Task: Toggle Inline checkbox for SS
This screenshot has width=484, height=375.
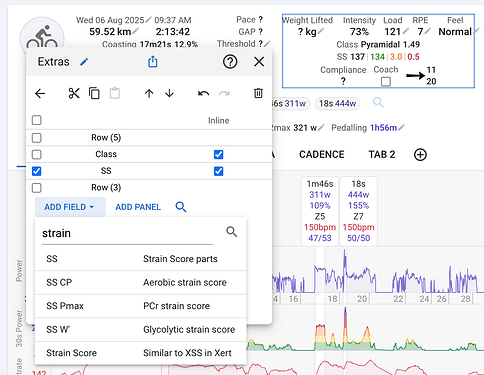Action: 219,171
